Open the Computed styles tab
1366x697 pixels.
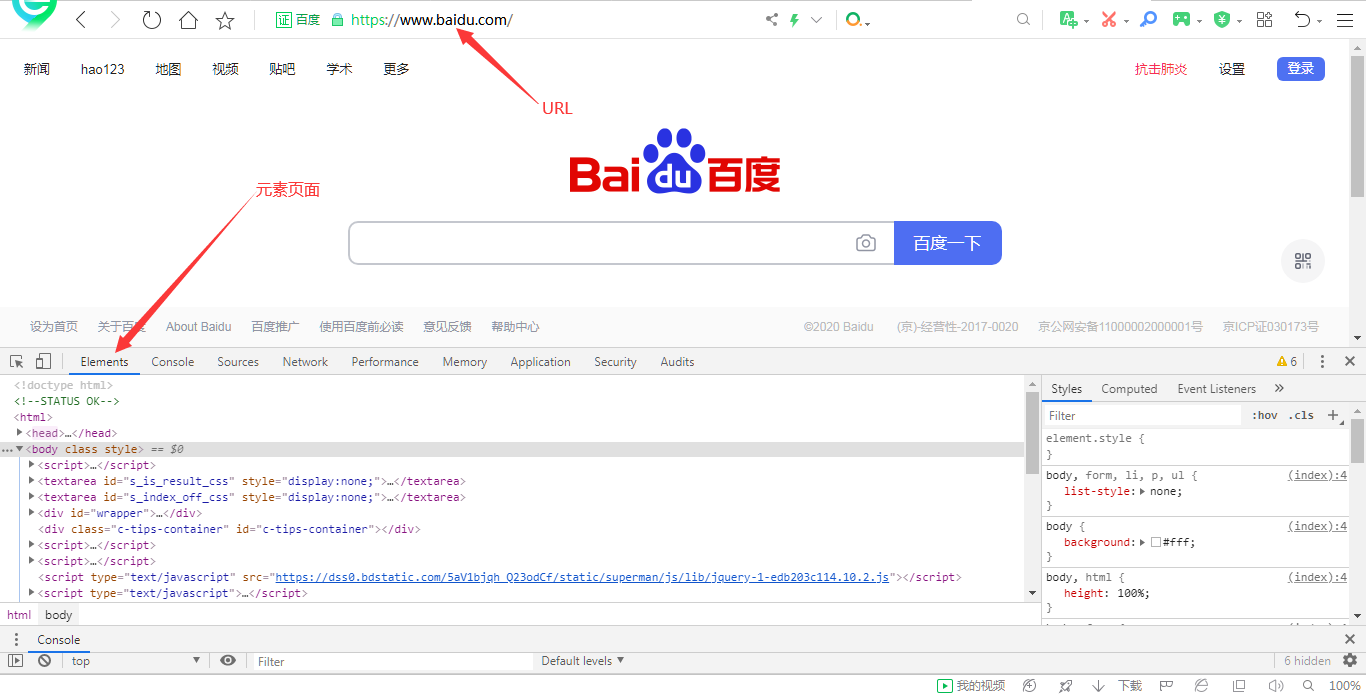[x=1129, y=388]
